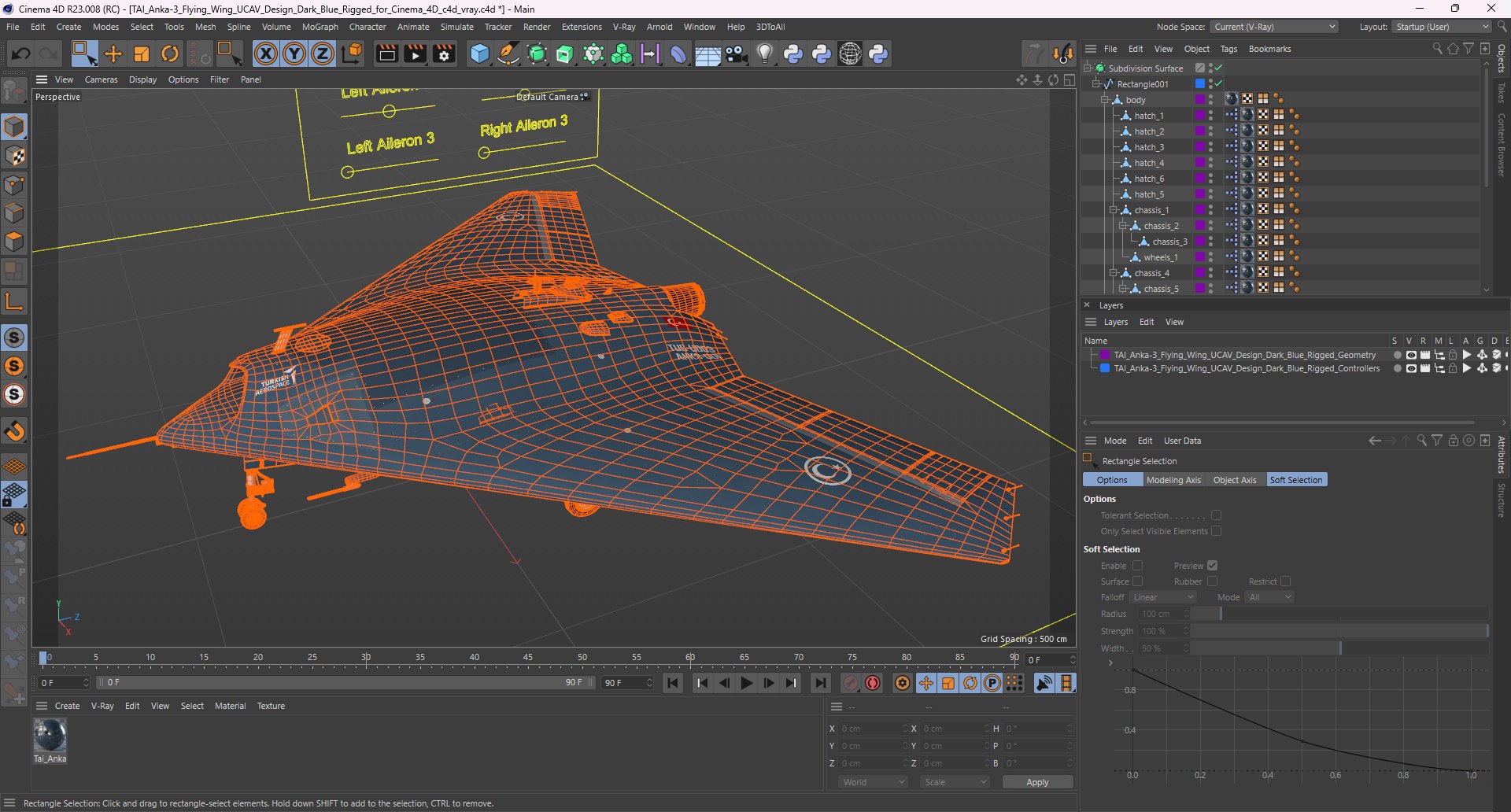Open attributes User Data menu
Image resolution: width=1511 pixels, height=812 pixels.
click(1182, 441)
